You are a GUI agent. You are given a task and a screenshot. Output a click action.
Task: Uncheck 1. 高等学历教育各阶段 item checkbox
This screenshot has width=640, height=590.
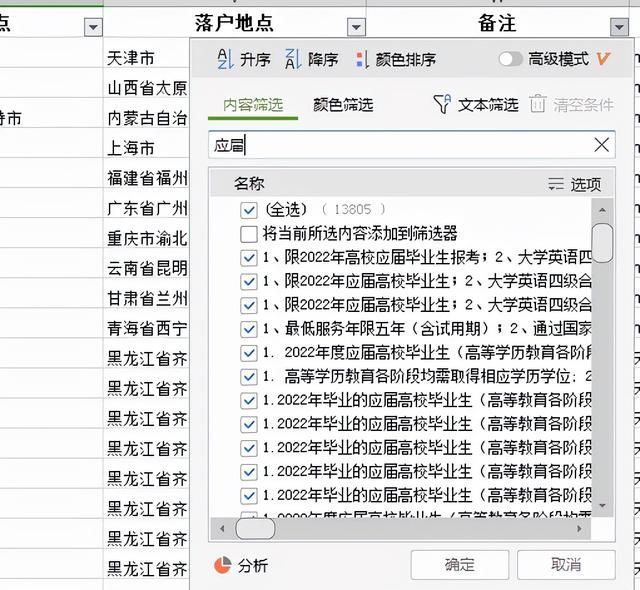(249, 377)
